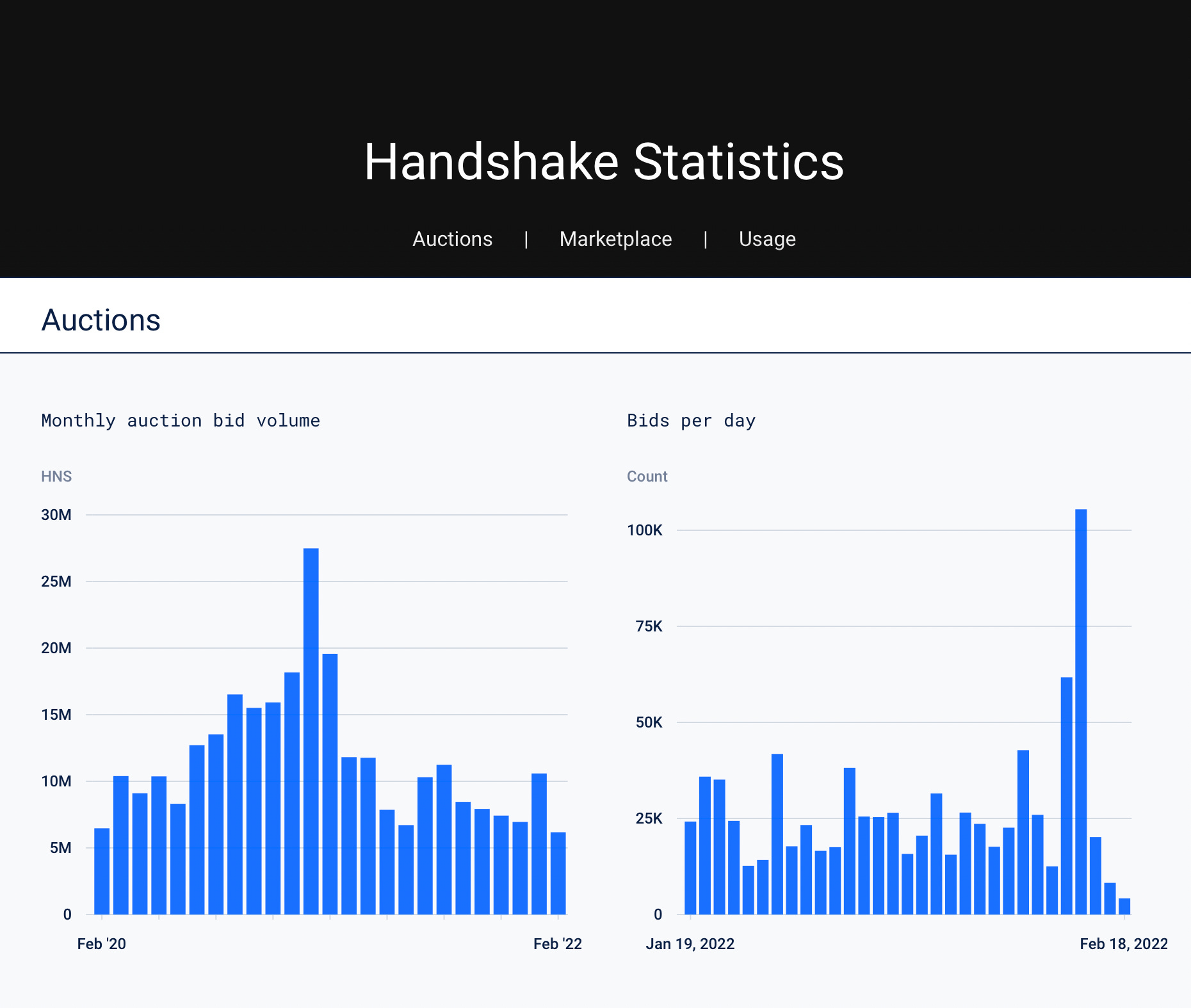The width and height of the screenshot is (1191, 1008).
Task: Click the "Feb '20" x-axis label
Action: pos(102,944)
